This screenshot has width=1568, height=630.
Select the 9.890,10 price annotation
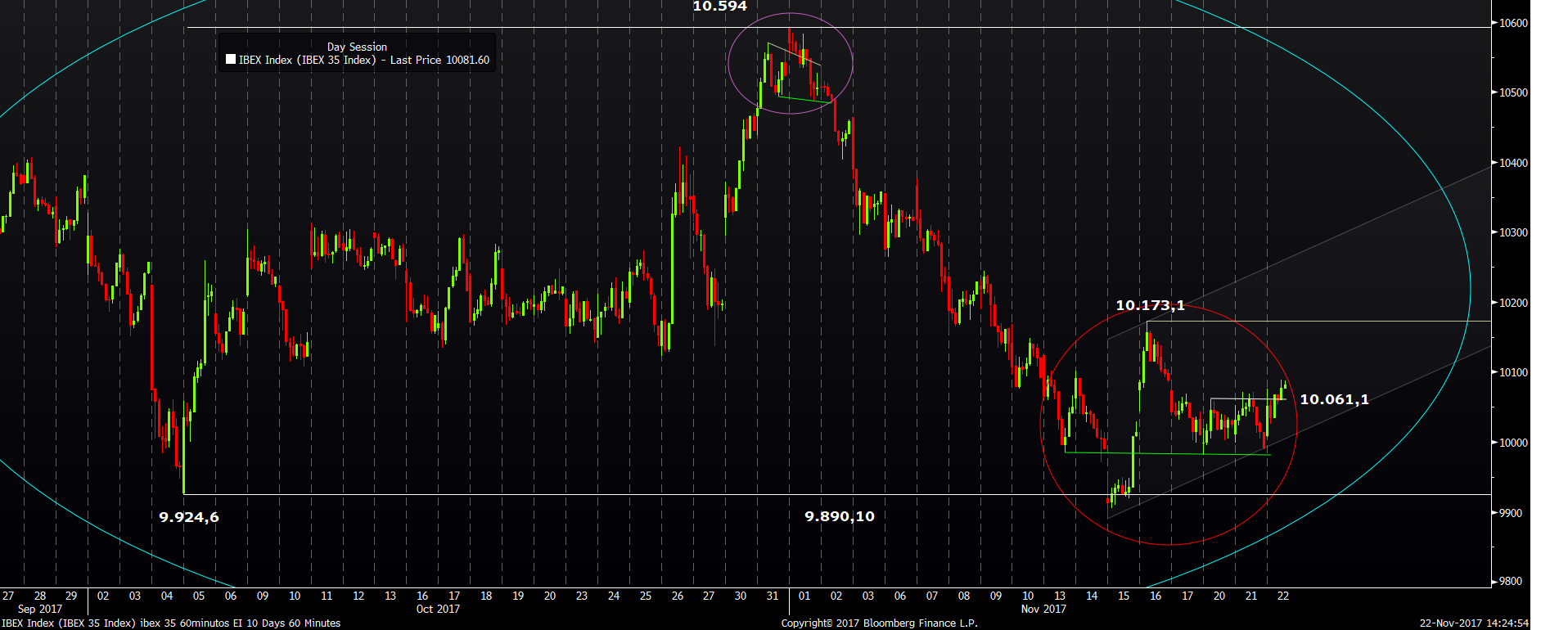(x=840, y=516)
